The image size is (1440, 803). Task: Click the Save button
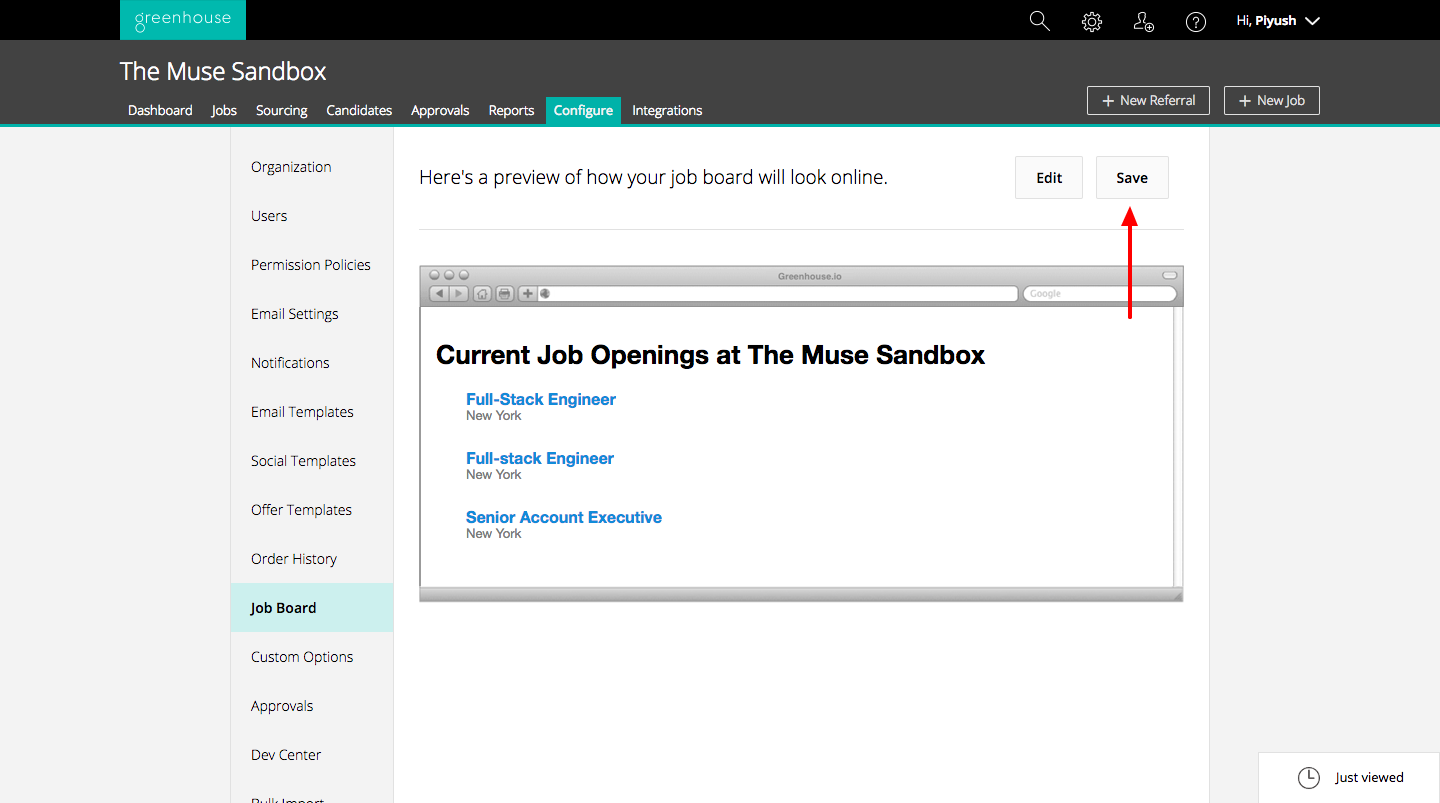pyautogui.click(x=1132, y=178)
